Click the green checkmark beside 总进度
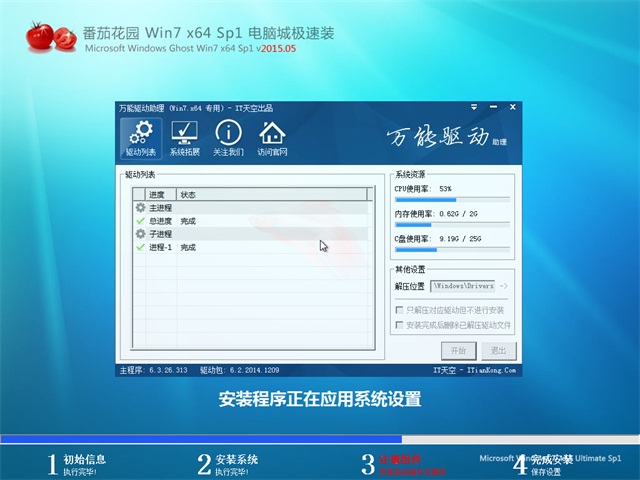640x480 pixels. click(x=140, y=221)
